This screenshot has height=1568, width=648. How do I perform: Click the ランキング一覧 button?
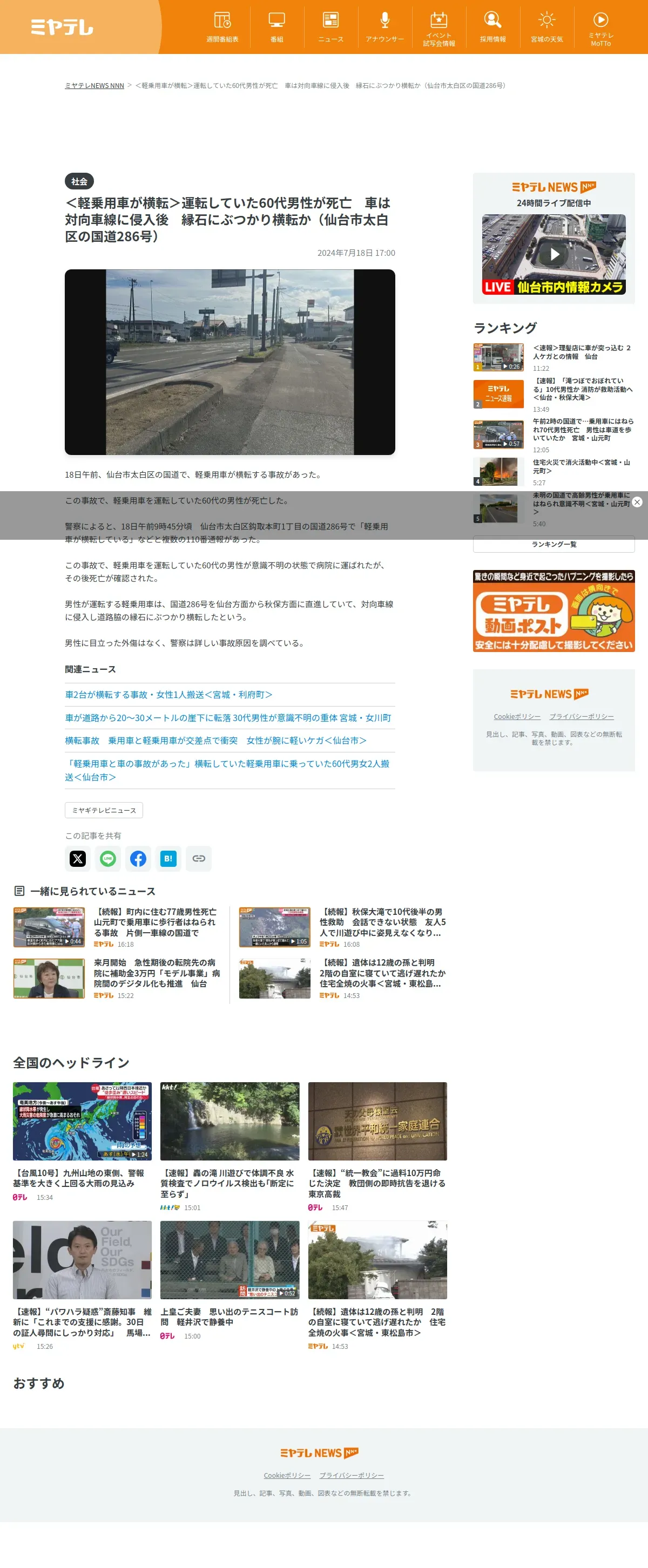(553, 544)
